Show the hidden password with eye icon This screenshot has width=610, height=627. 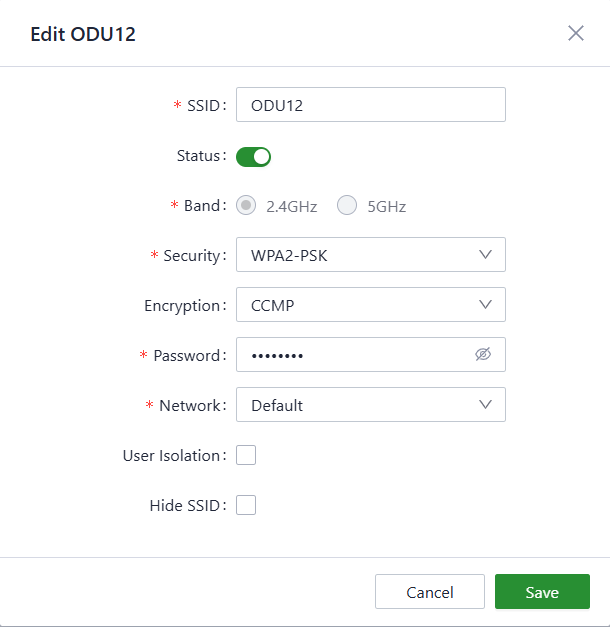(x=484, y=355)
